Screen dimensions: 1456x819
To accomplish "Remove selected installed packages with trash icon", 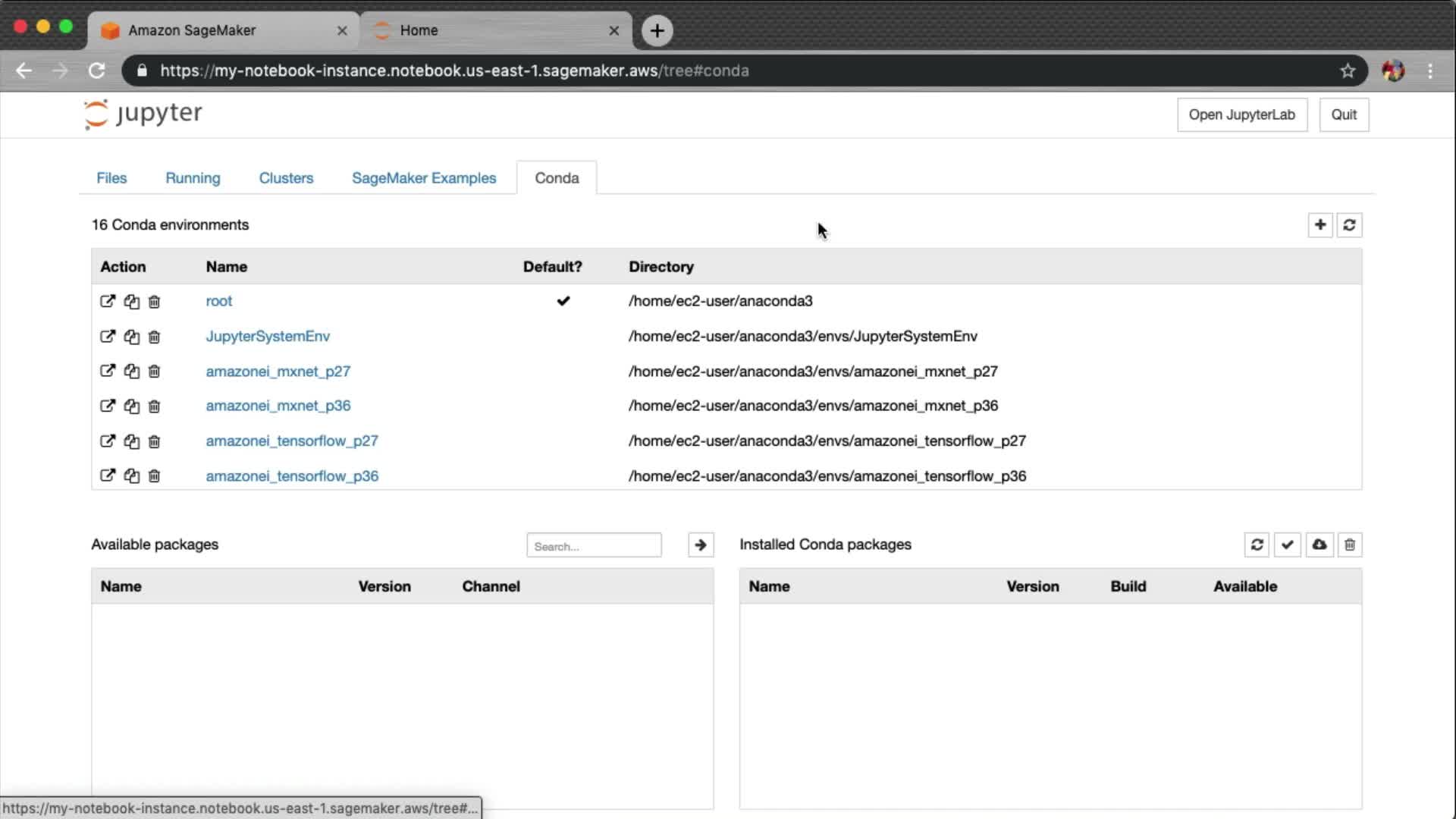I will [1350, 544].
